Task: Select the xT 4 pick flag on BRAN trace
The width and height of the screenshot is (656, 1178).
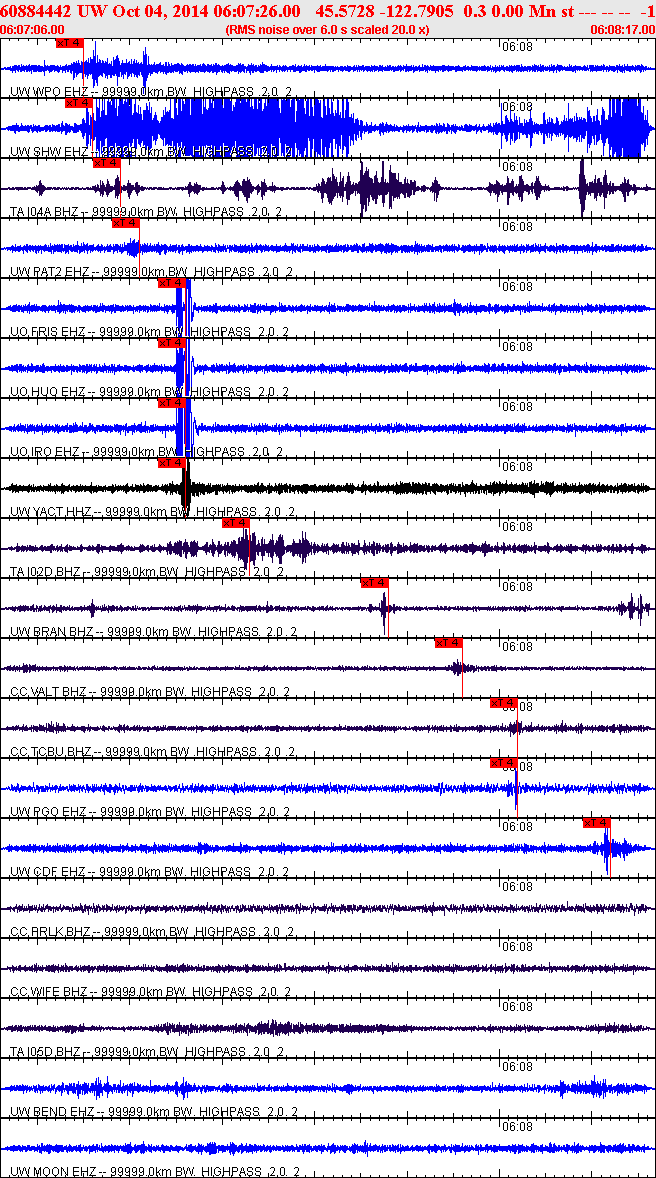Action: tap(374, 583)
